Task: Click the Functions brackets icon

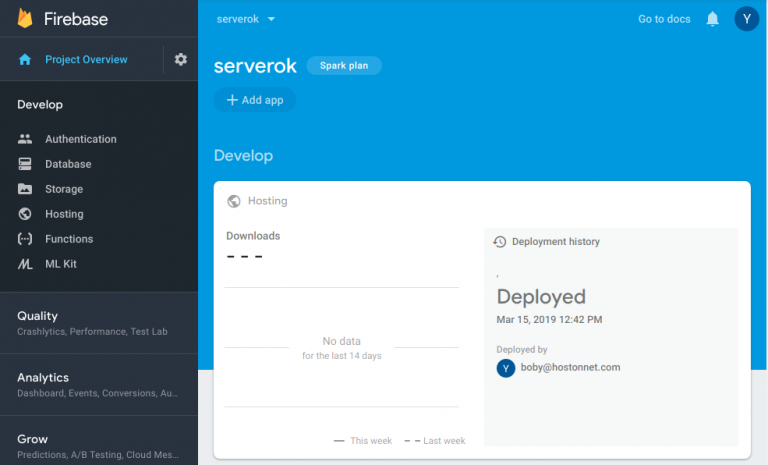Action: point(25,239)
